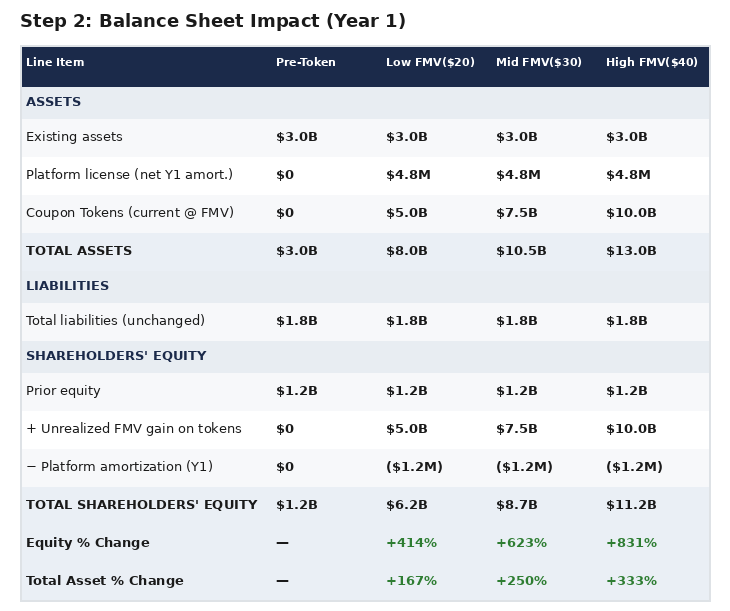The width and height of the screenshot is (730, 611).
Task: Select the LIABILITIES section header row
Action: coord(67,286)
